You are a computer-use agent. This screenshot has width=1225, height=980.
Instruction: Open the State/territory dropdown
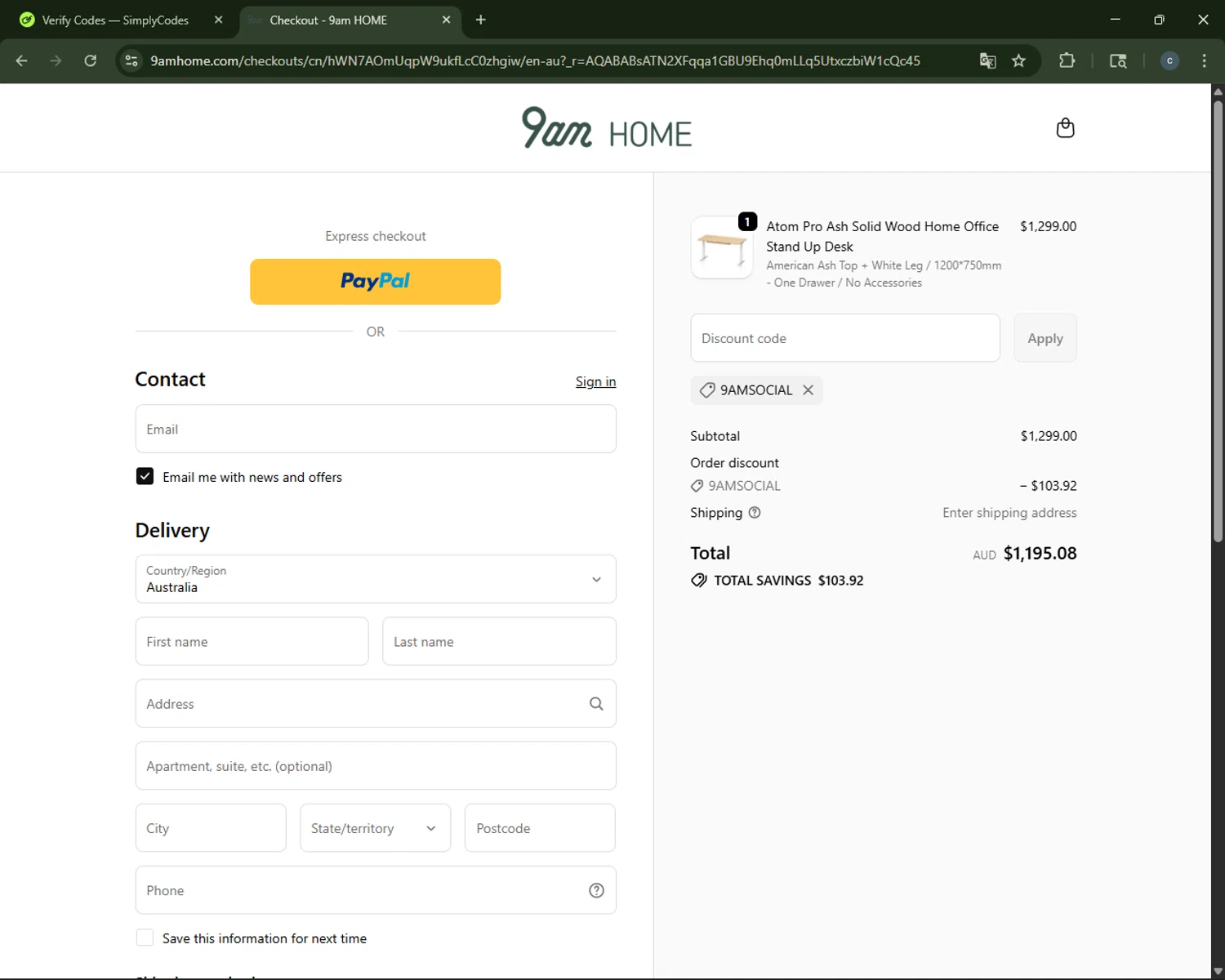(x=375, y=828)
